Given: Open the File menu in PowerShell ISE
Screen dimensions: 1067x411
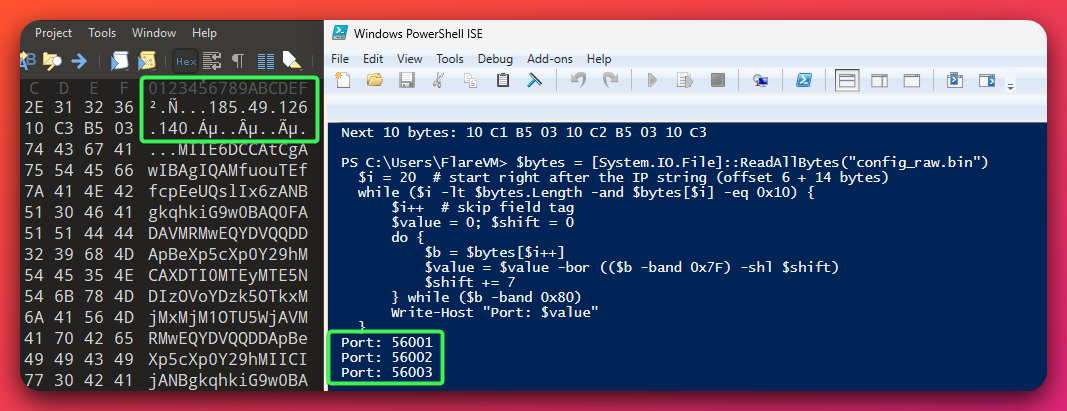Looking at the screenshot, I should [340, 59].
